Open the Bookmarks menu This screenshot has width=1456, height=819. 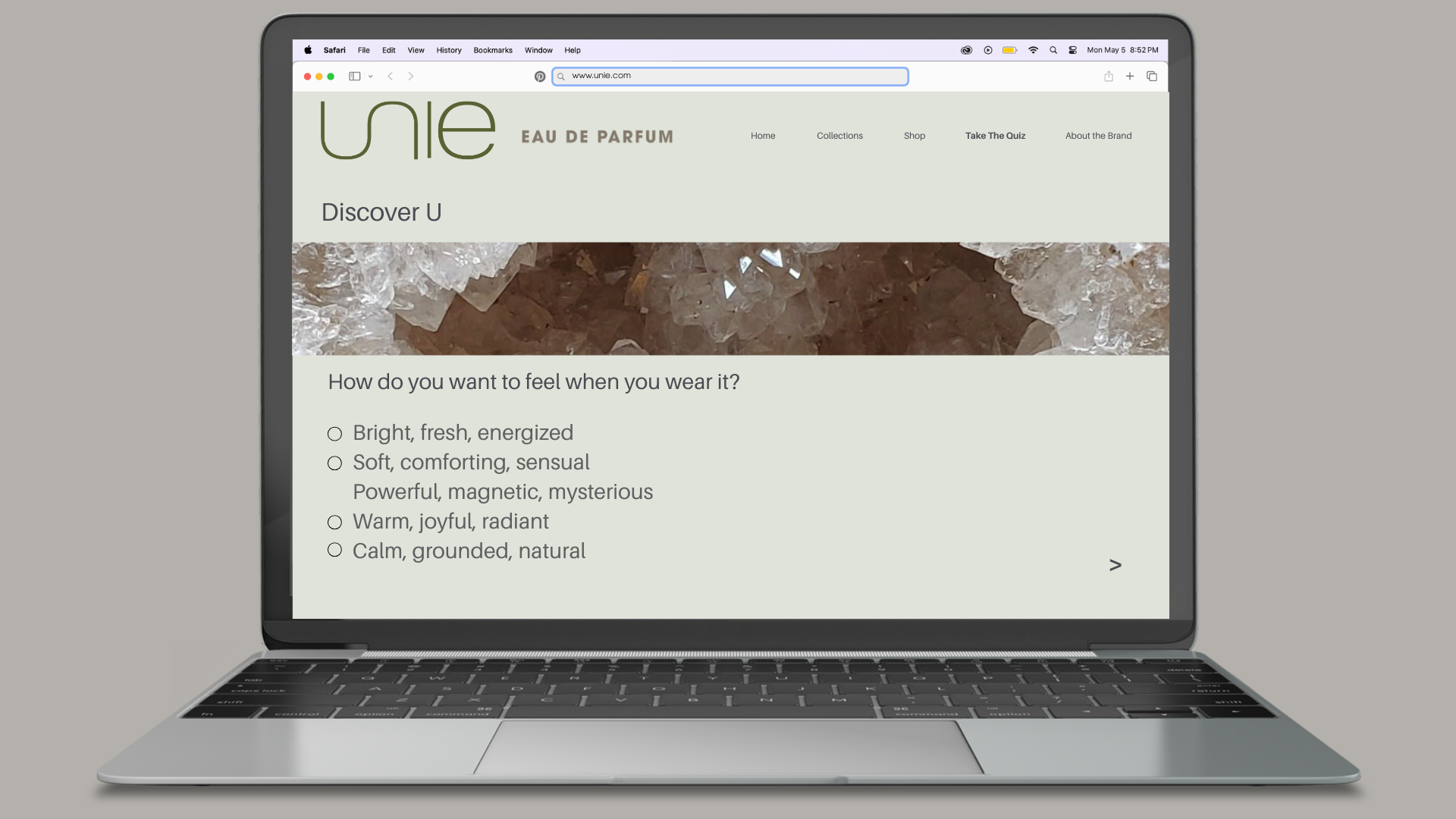click(493, 50)
